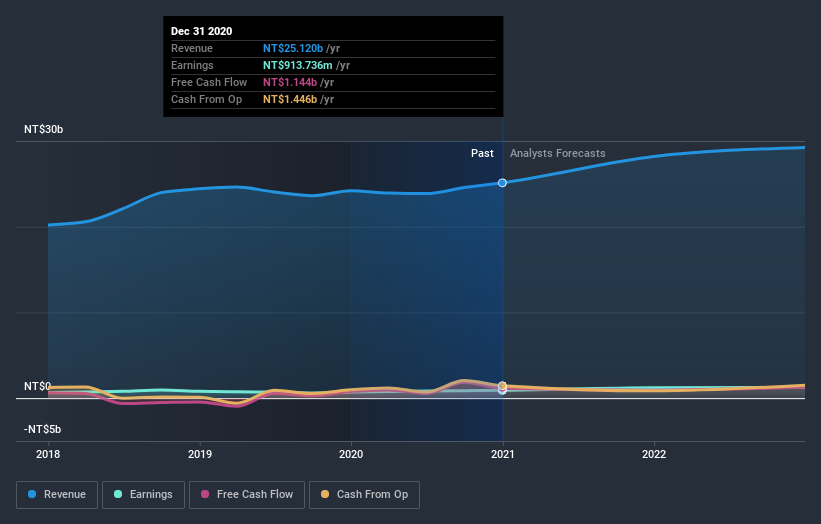The width and height of the screenshot is (821, 524).
Task: Click the pink Free Cash Flow legend dot
Action: 205,494
